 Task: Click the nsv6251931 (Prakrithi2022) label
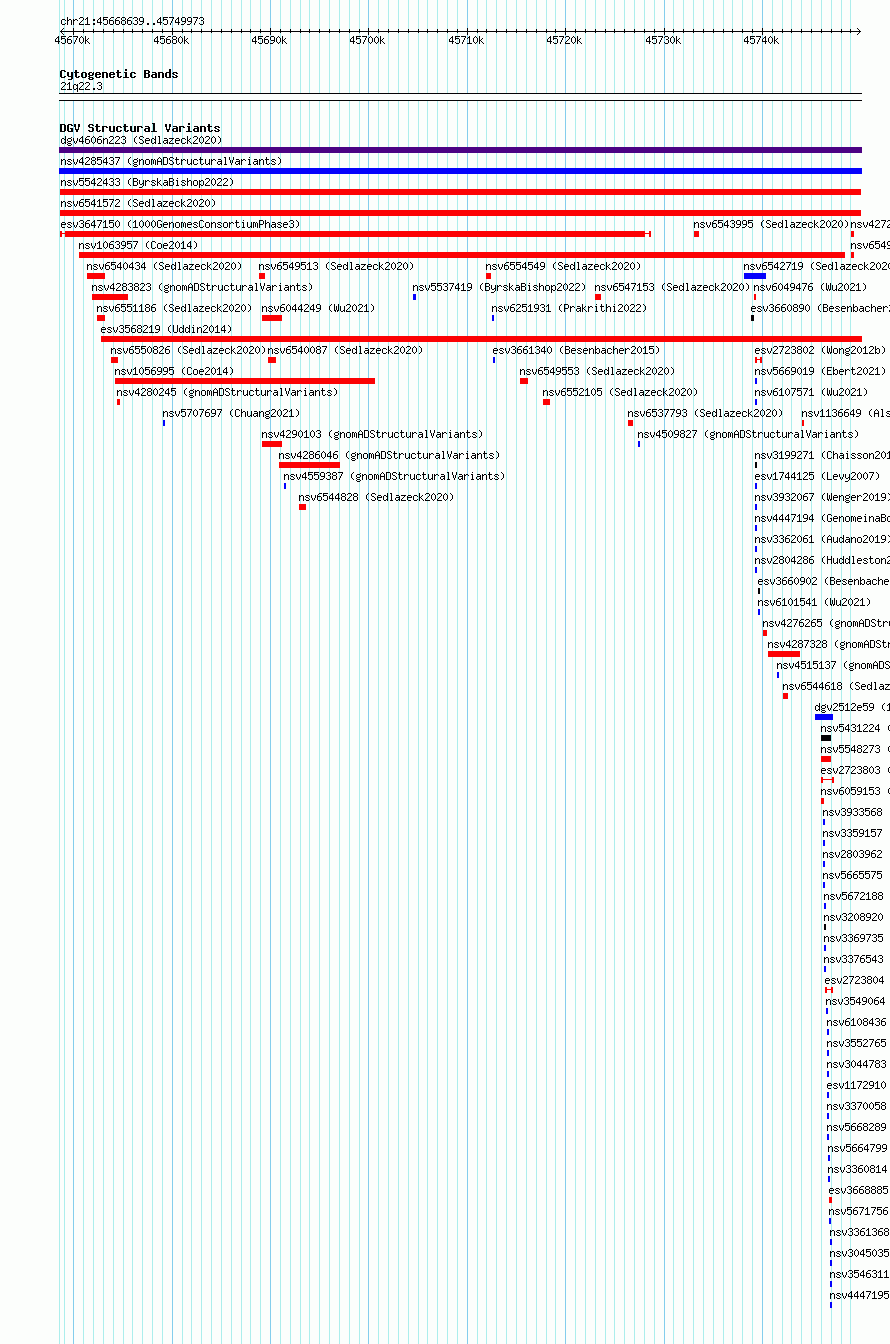point(569,308)
